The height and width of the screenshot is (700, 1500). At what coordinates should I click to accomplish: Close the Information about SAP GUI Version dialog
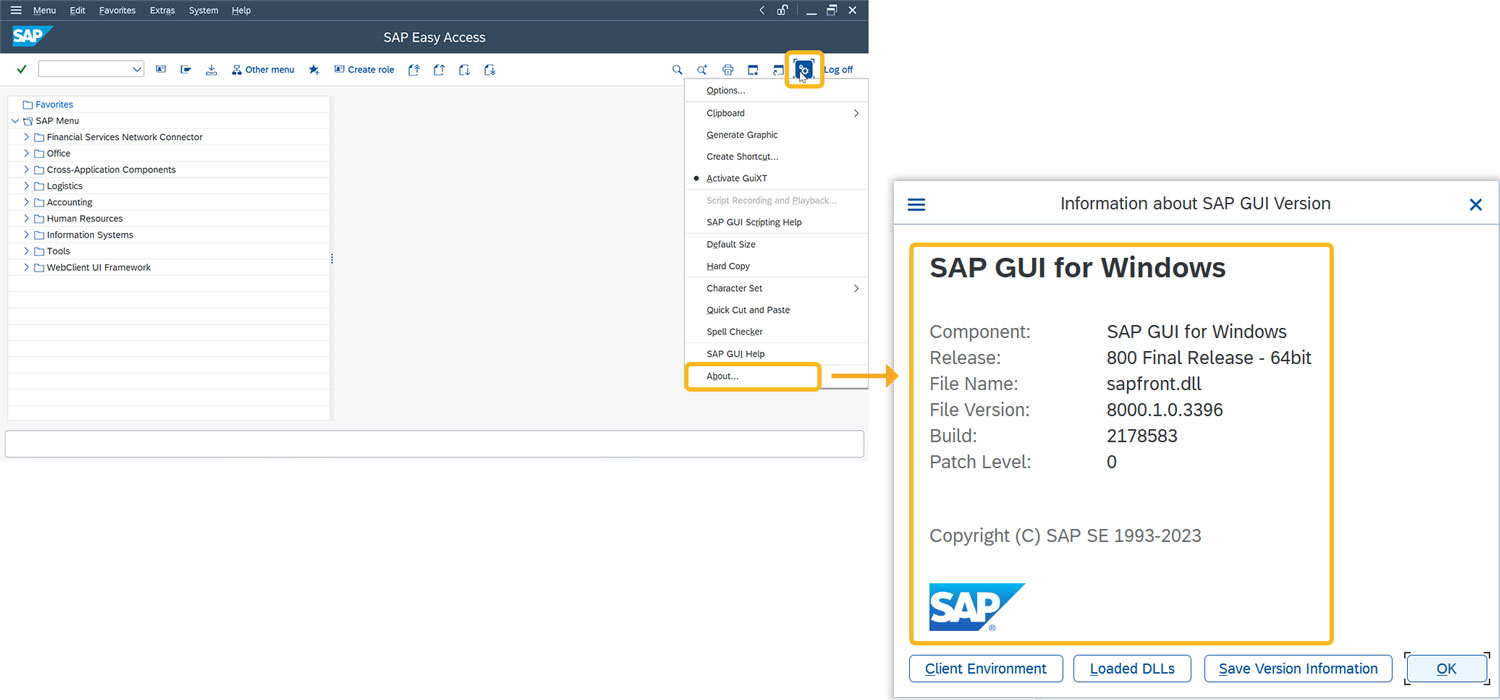[1475, 204]
